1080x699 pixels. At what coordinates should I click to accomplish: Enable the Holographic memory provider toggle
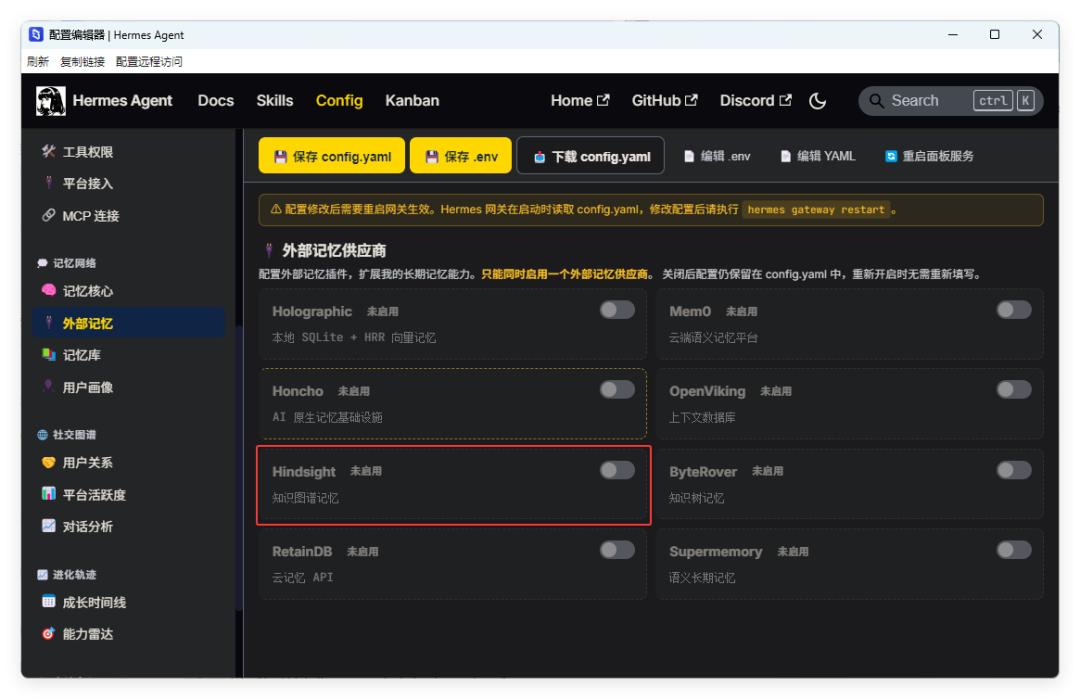[617, 310]
